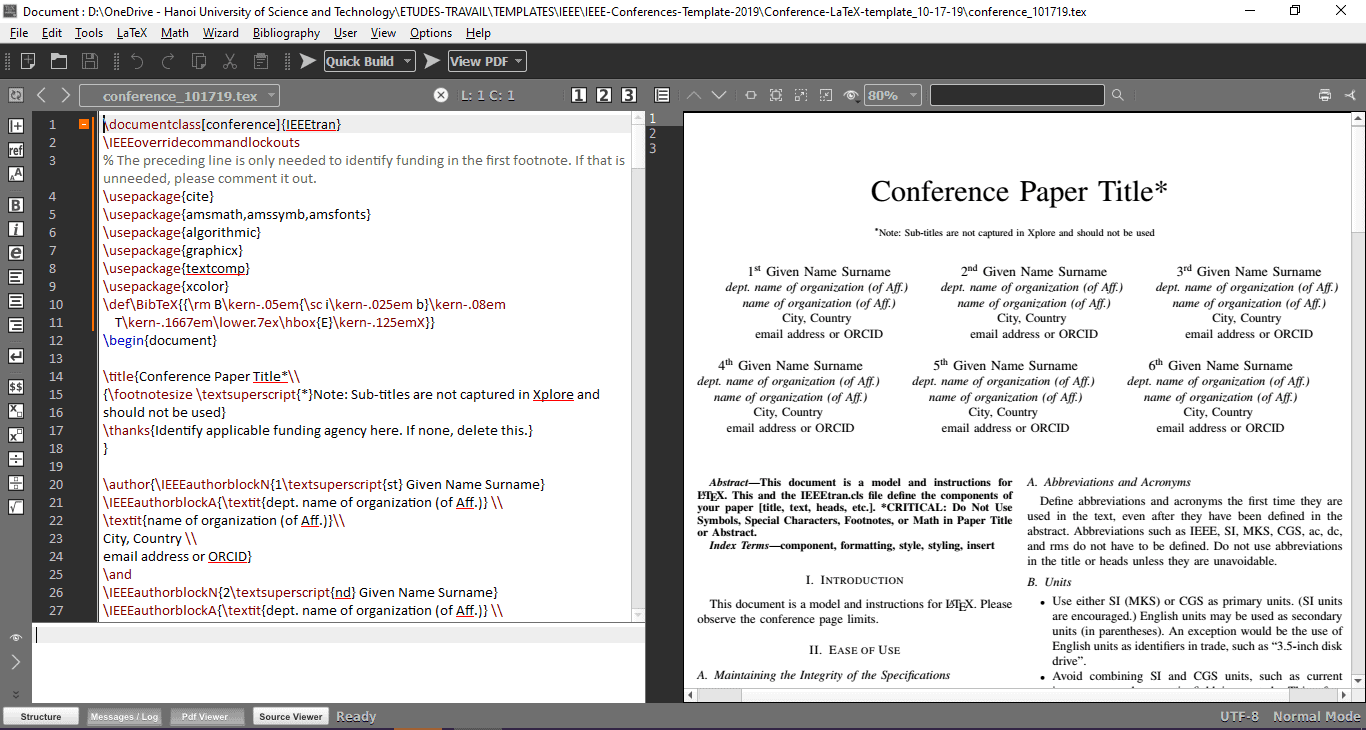Insert a square root with the sqrt icon
Screen dimensions: 1366x730
(x=15, y=505)
